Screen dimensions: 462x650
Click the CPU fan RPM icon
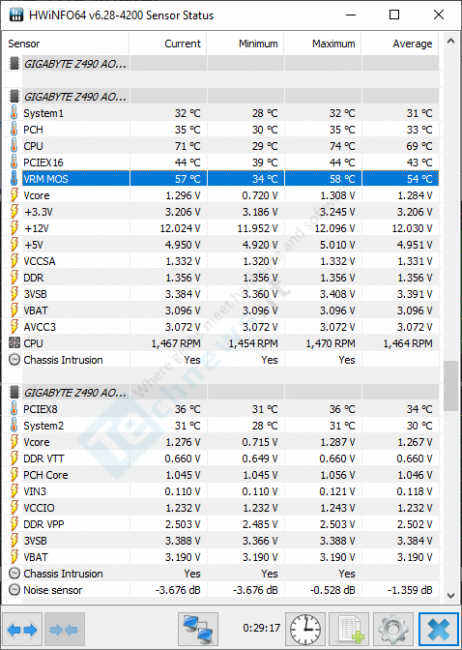point(14,343)
